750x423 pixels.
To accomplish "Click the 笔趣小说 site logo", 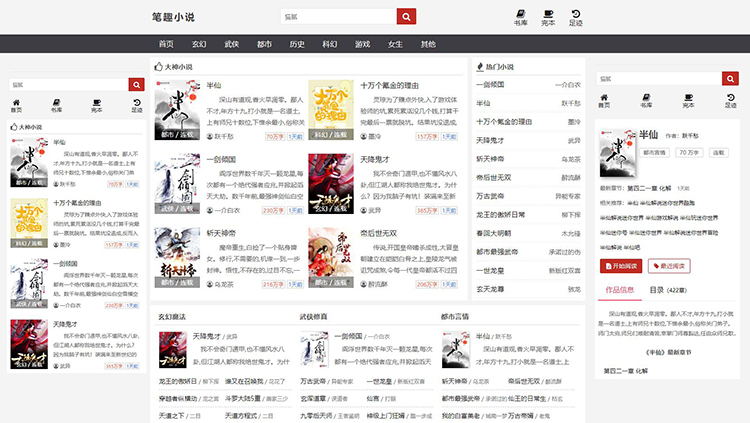I will tap(173, 17).
